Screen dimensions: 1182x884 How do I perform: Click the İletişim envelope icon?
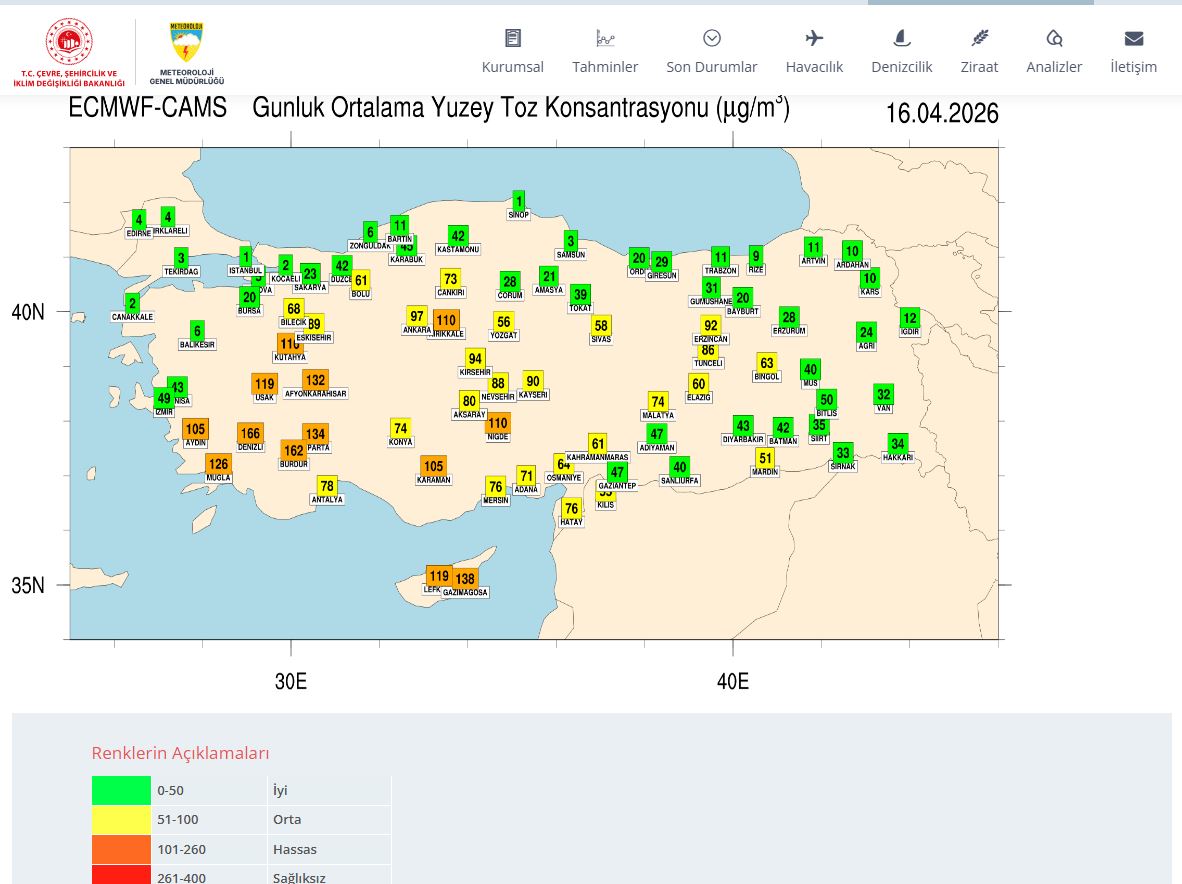tap(1133, 38)
